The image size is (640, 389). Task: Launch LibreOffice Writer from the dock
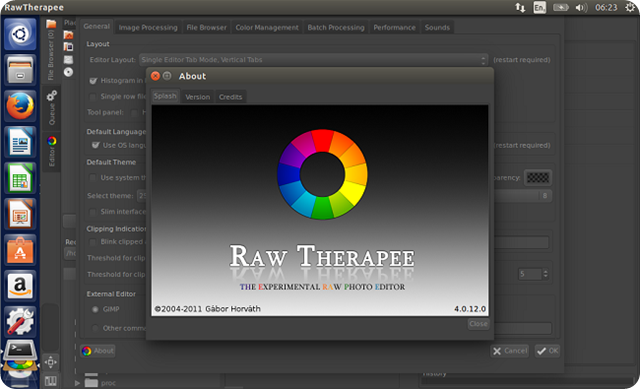[x=20, y=142]
